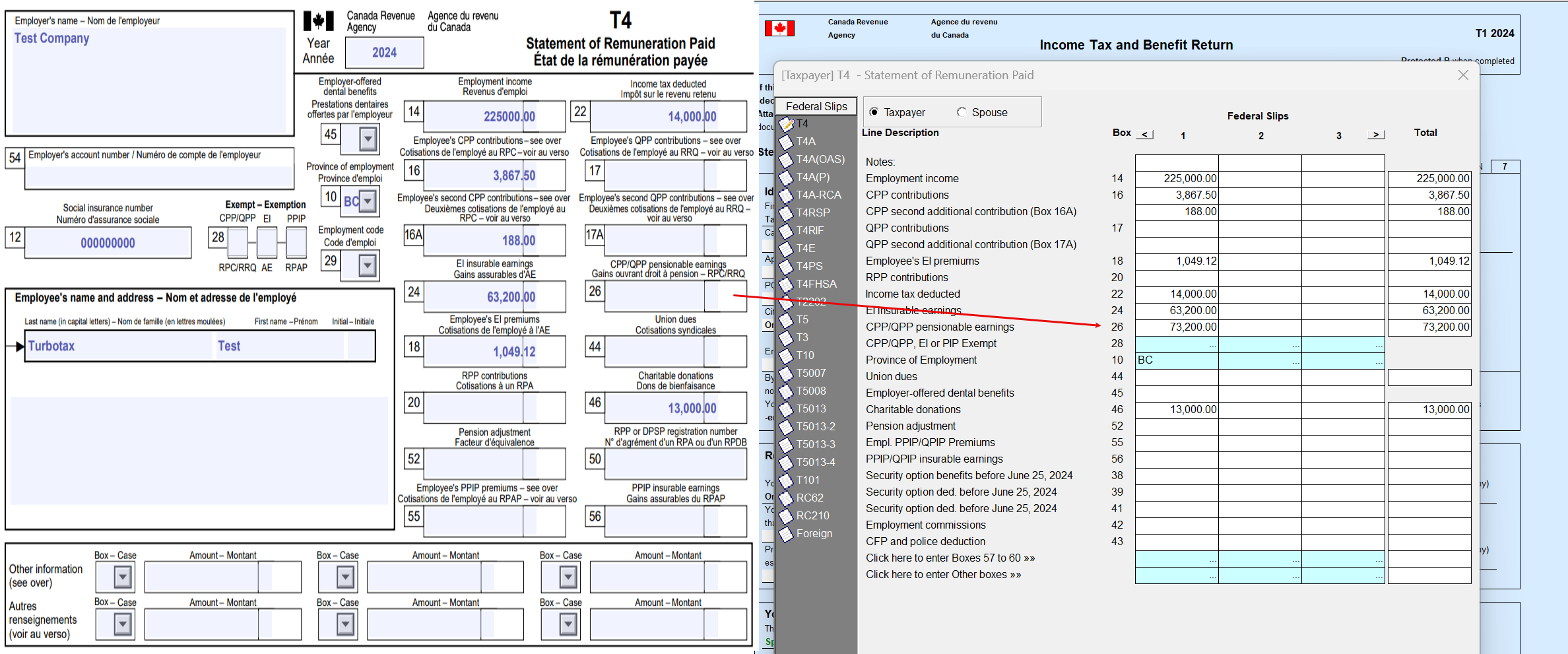Image resolution: width=1568 pixels, height=654 pixels.
Task: Open first Box-Case dropdown in Other information
Action: click(x=123, y=577)
